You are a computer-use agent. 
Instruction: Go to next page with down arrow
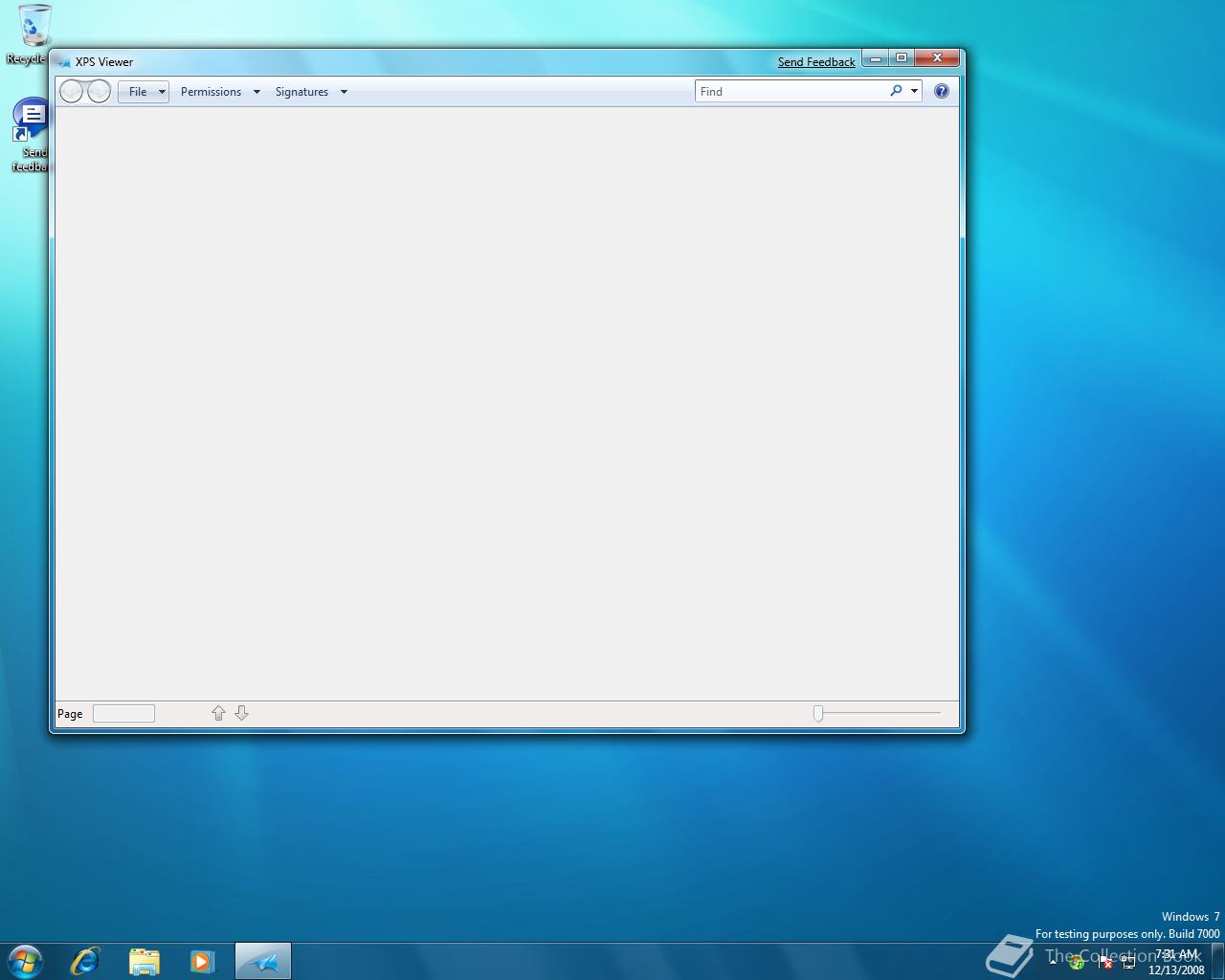[241, 713]
